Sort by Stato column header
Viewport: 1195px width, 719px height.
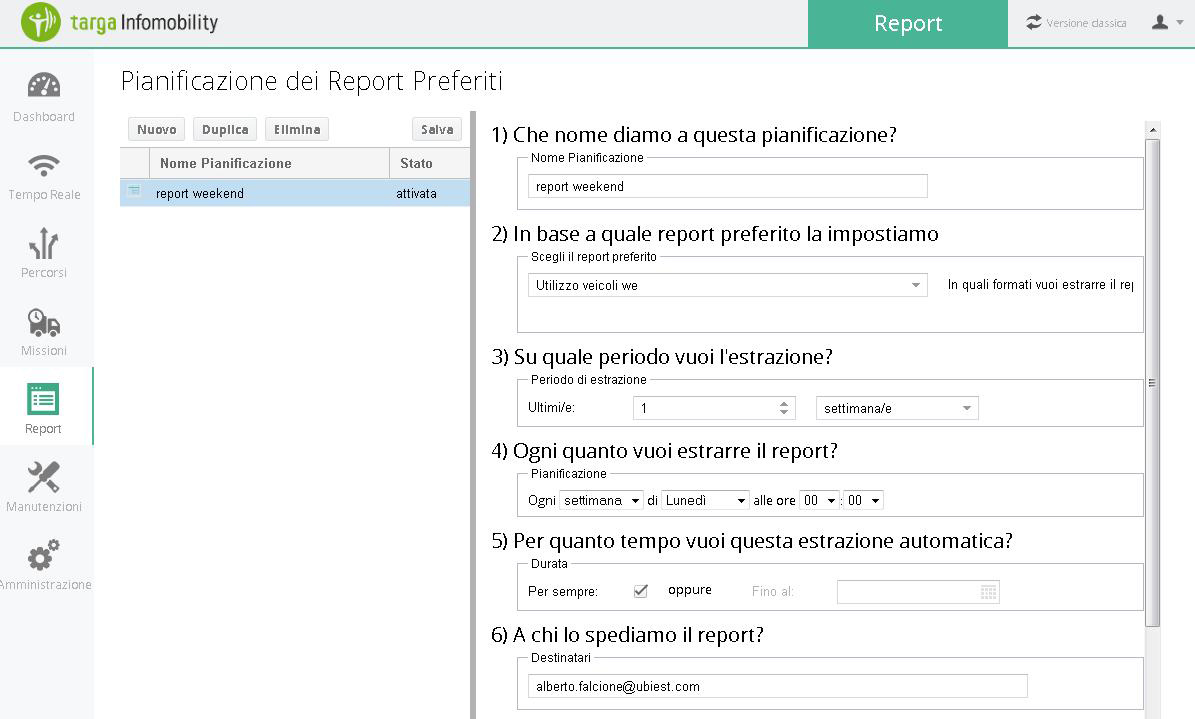click(429, 163)
